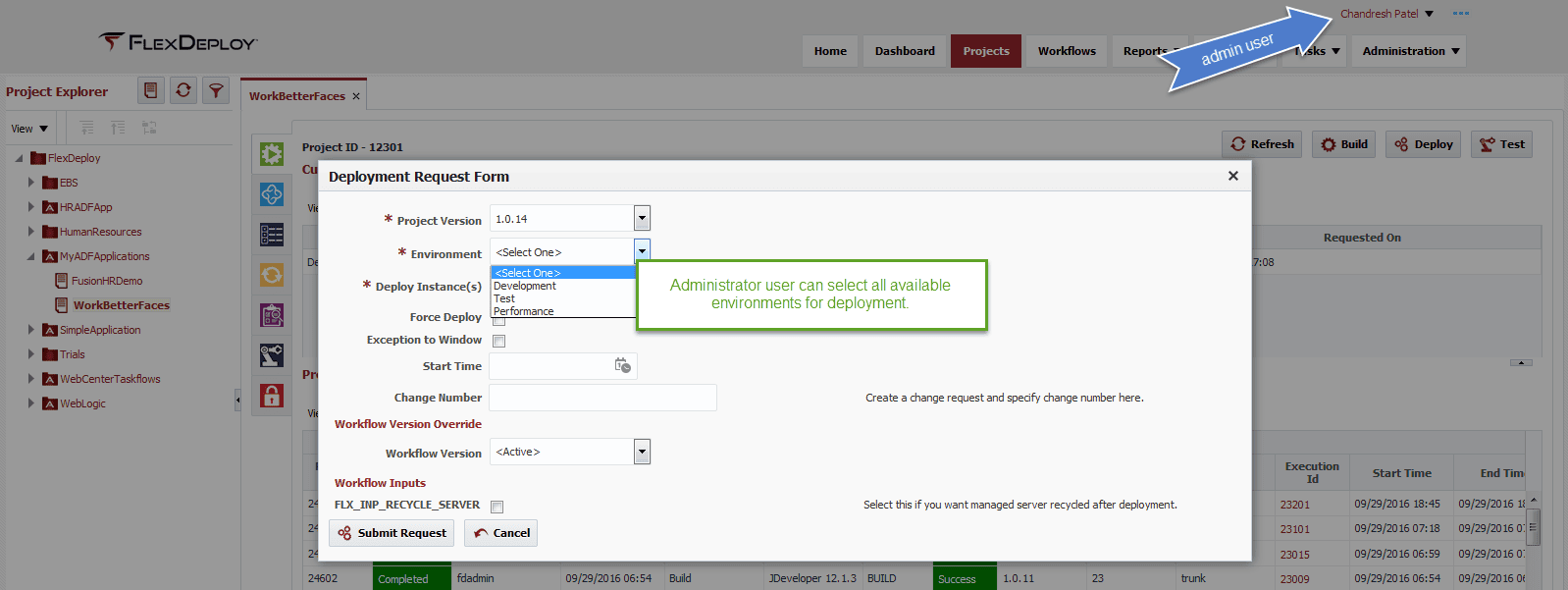This screenshot has height=590, width=1568.
Task: Click the Test button in the project toolbar
Action: [1501, 144]
